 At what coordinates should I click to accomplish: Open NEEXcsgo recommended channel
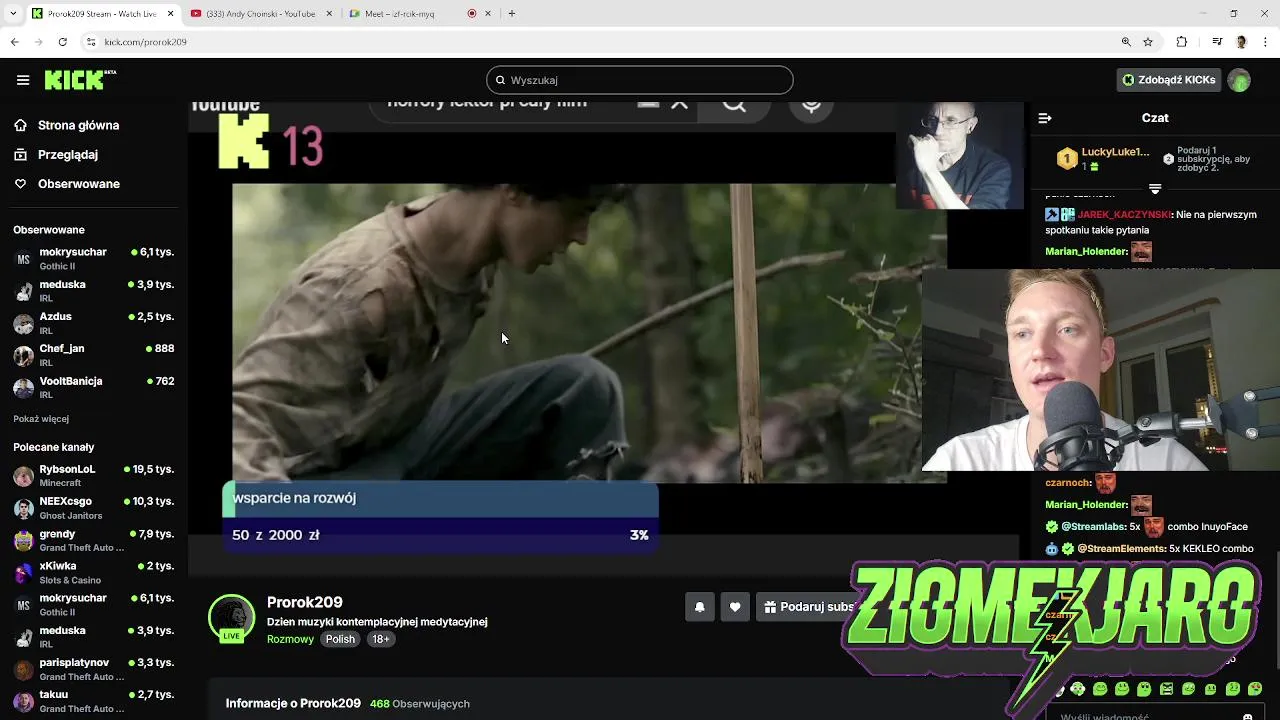(94, 507)
